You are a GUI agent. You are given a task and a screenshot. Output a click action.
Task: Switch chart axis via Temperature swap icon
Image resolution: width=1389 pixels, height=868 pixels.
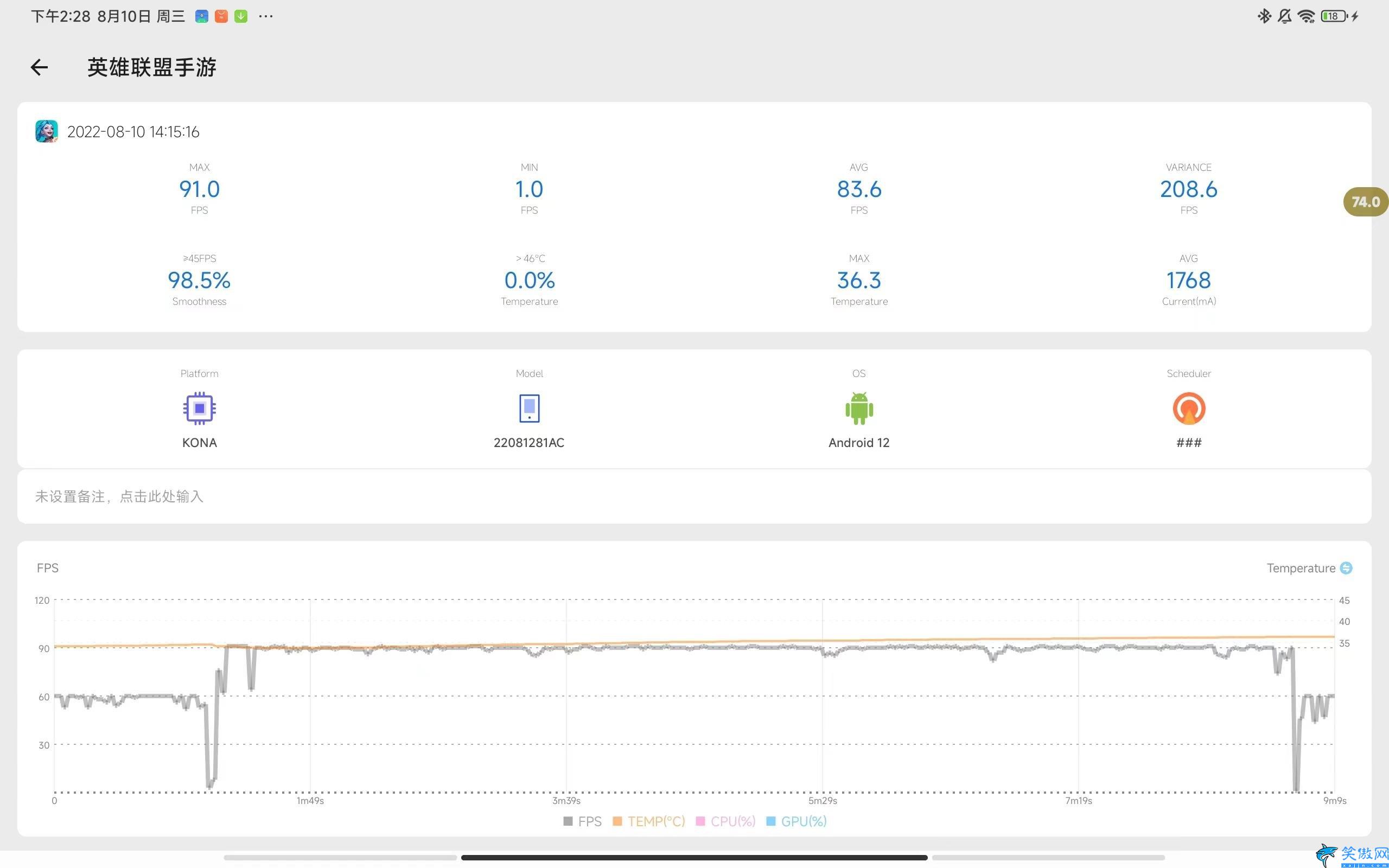[x=1346, y=568]
